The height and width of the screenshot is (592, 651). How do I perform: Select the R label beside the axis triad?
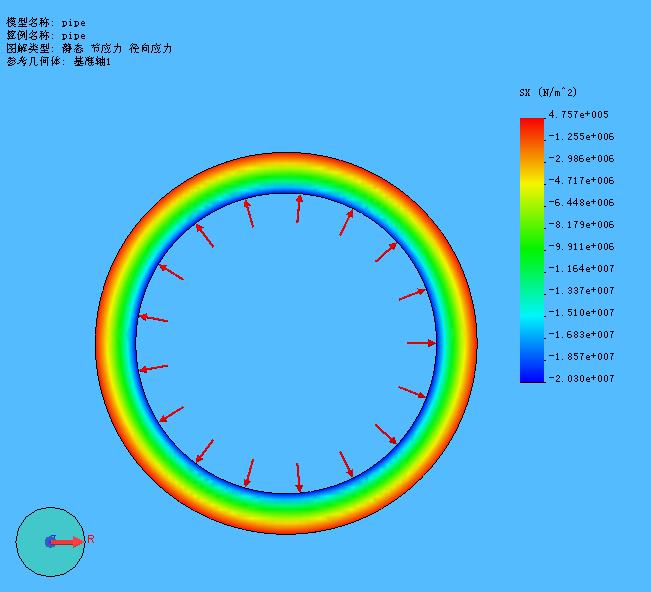tap(91, 539)
